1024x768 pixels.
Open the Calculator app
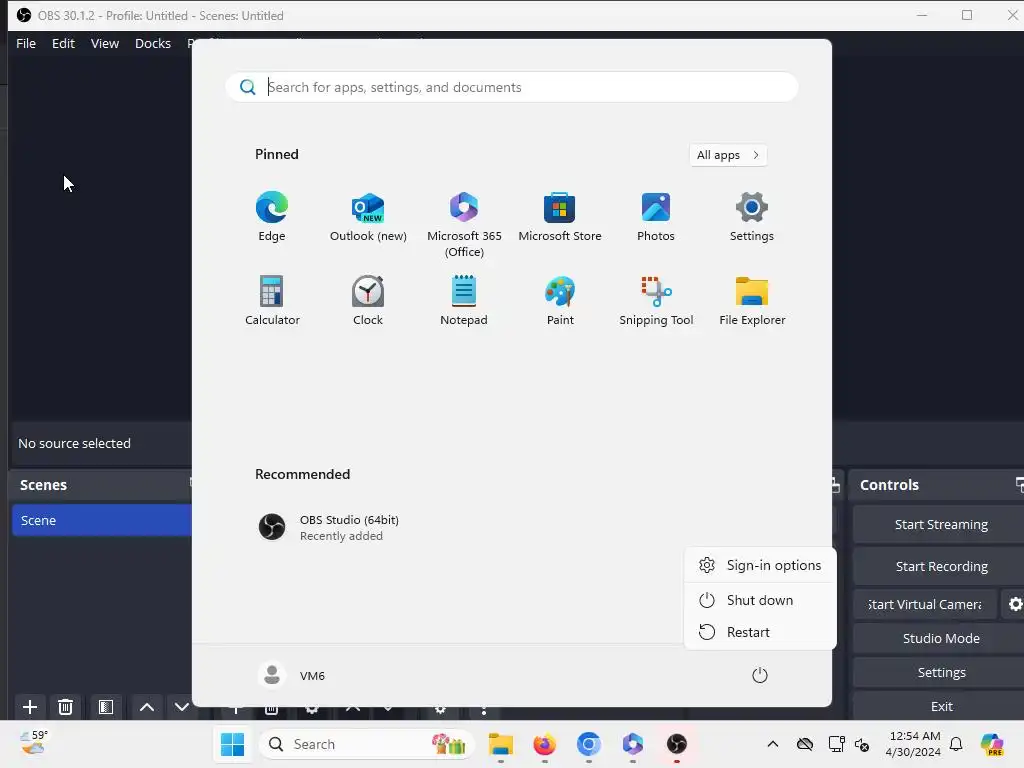click(272, 300)
